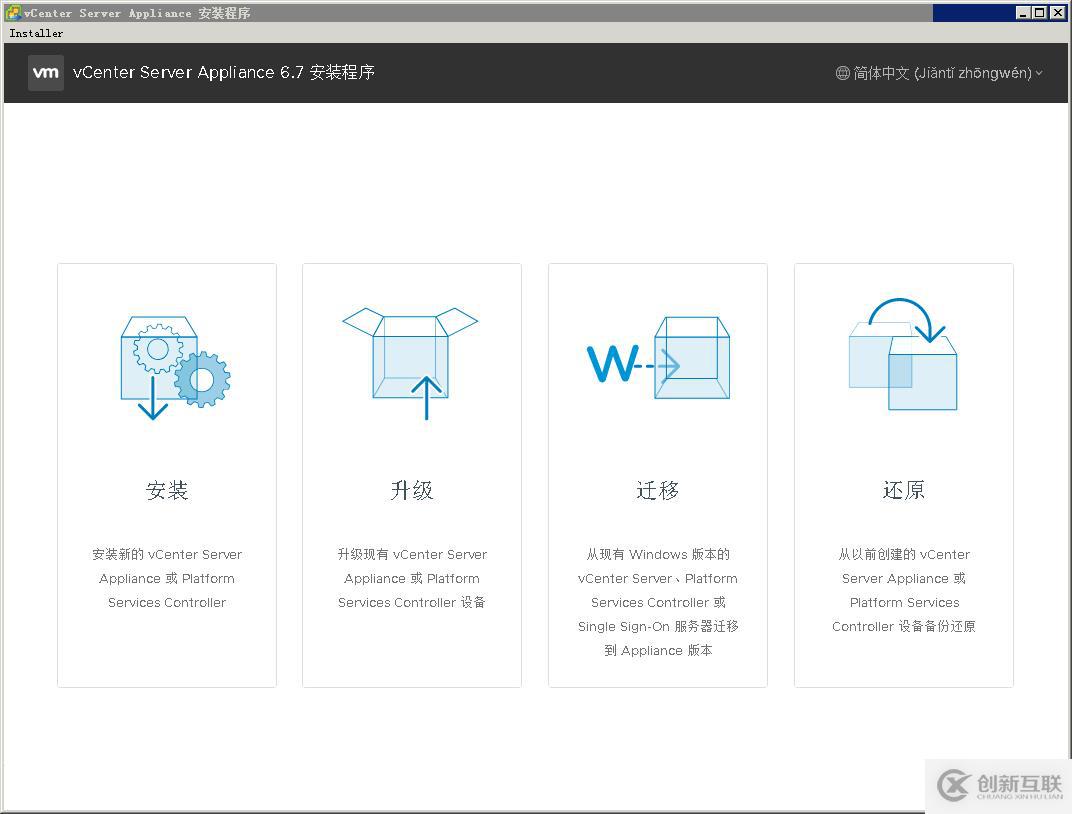The width and height of the screenshot is (1072, 814).
Task: Click the globe language icon
Action: (843, 73)
